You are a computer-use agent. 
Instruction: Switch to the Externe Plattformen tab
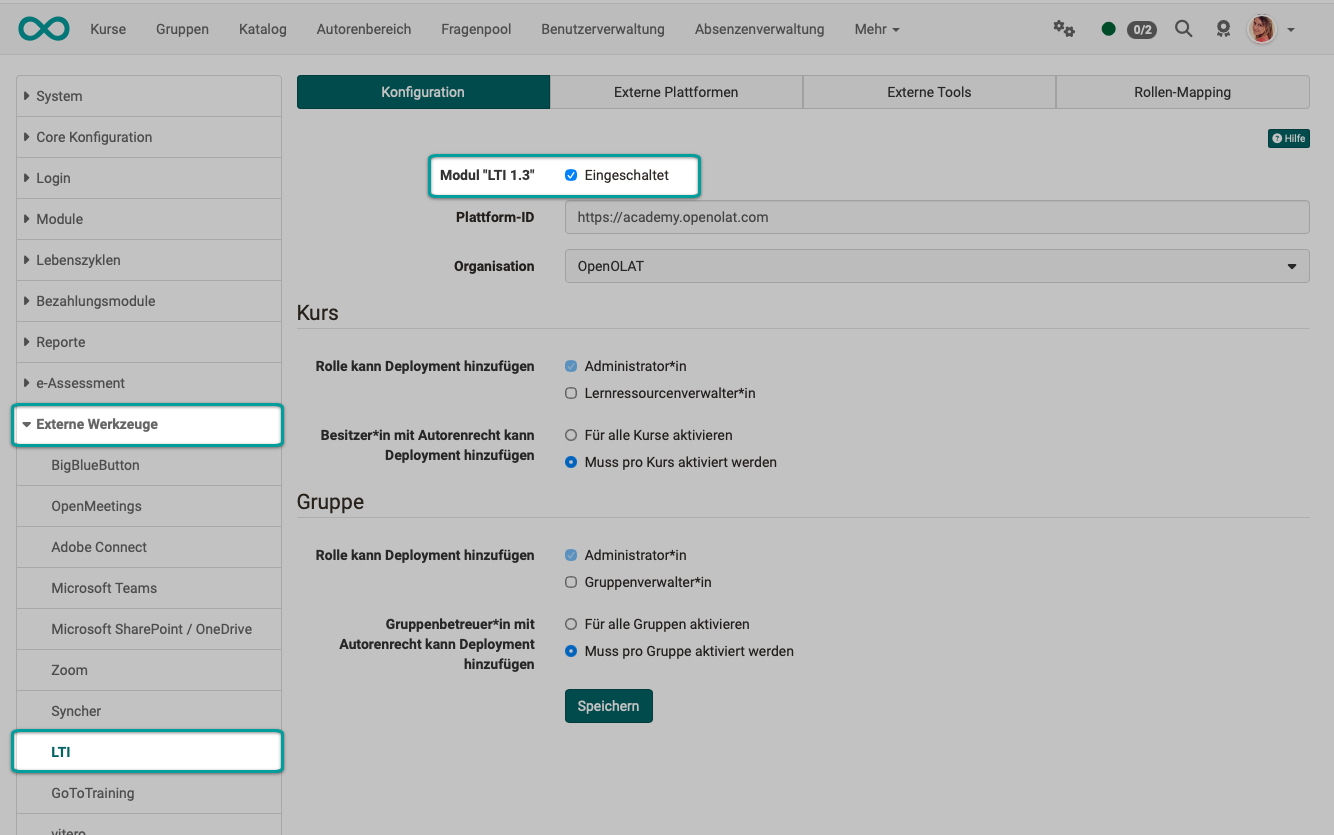click(676, 92)
